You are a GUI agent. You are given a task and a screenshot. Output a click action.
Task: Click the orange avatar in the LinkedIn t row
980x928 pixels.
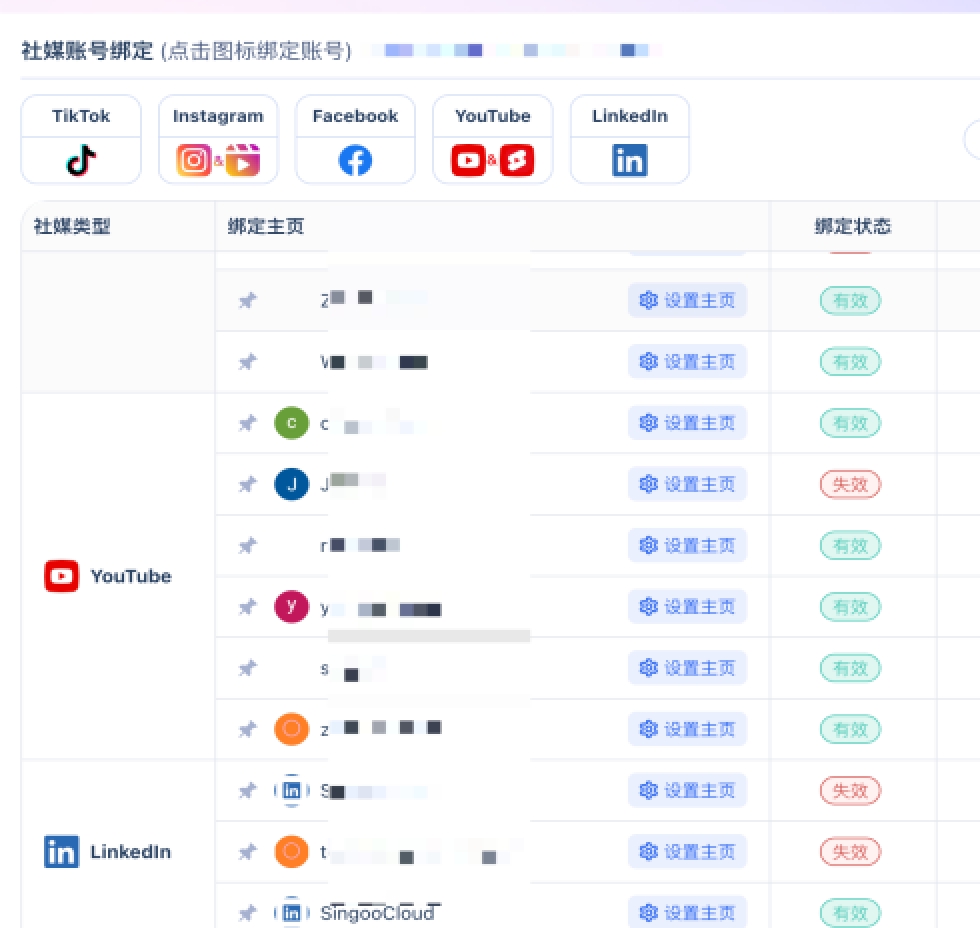click(x=291, y=852)
